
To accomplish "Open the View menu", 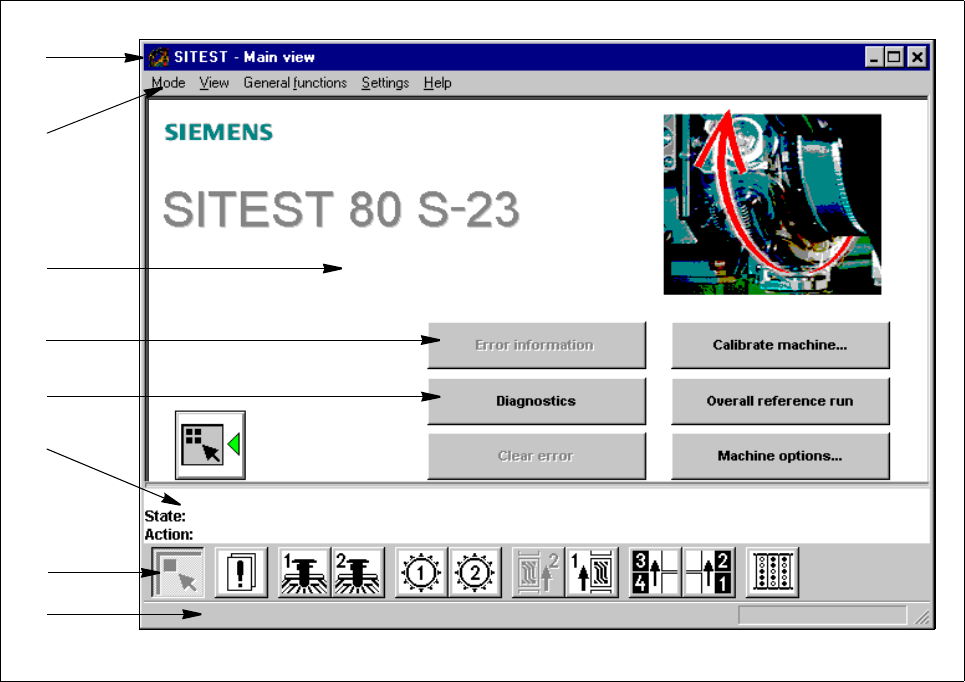I will (x=214, y=82).
